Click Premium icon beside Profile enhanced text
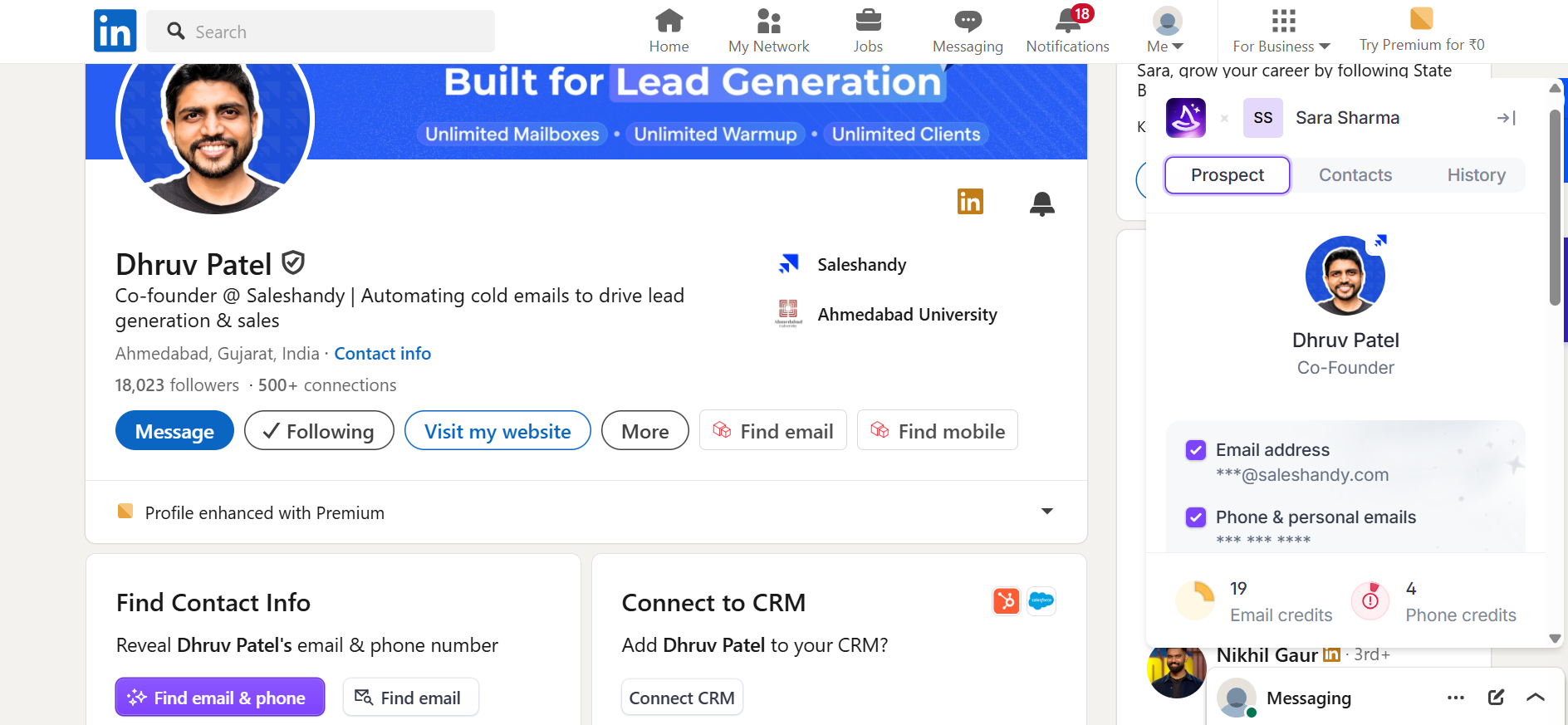The height and width of the screenshot is (725, 1568). [125, 511]
